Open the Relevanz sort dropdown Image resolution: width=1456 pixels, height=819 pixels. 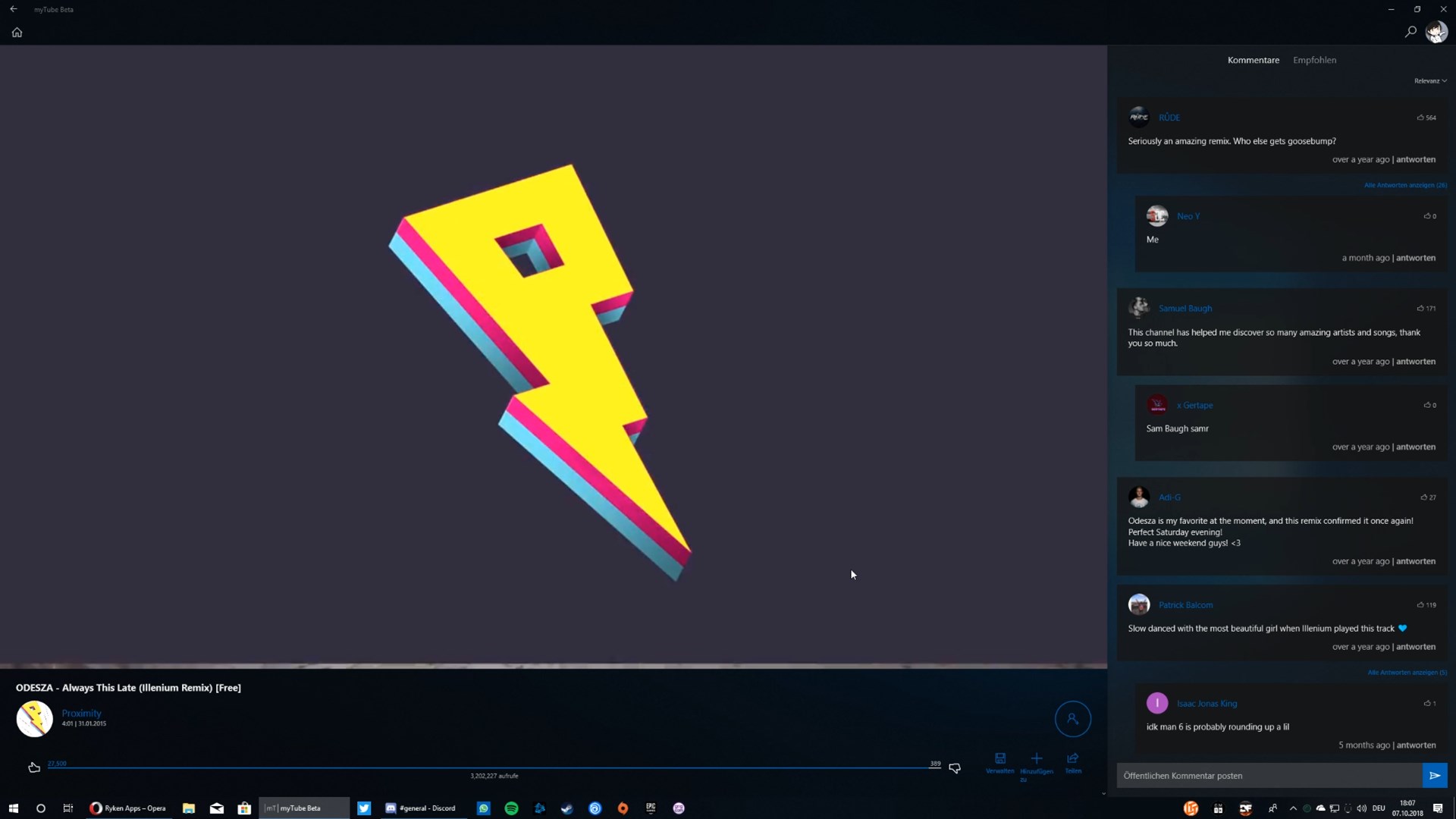(1430, 81)
